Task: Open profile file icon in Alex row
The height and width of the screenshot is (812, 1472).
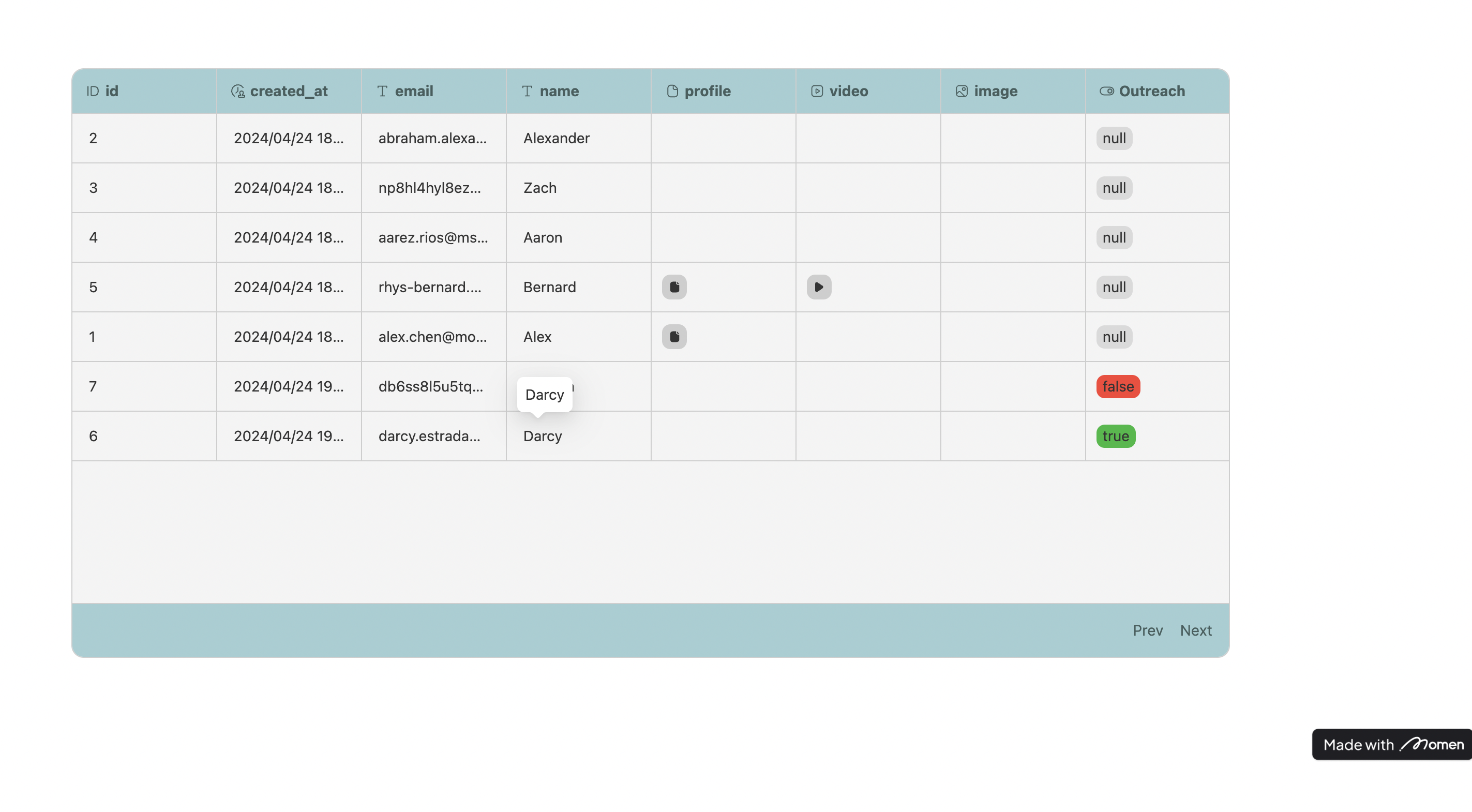Action: [x=674, y=337]
